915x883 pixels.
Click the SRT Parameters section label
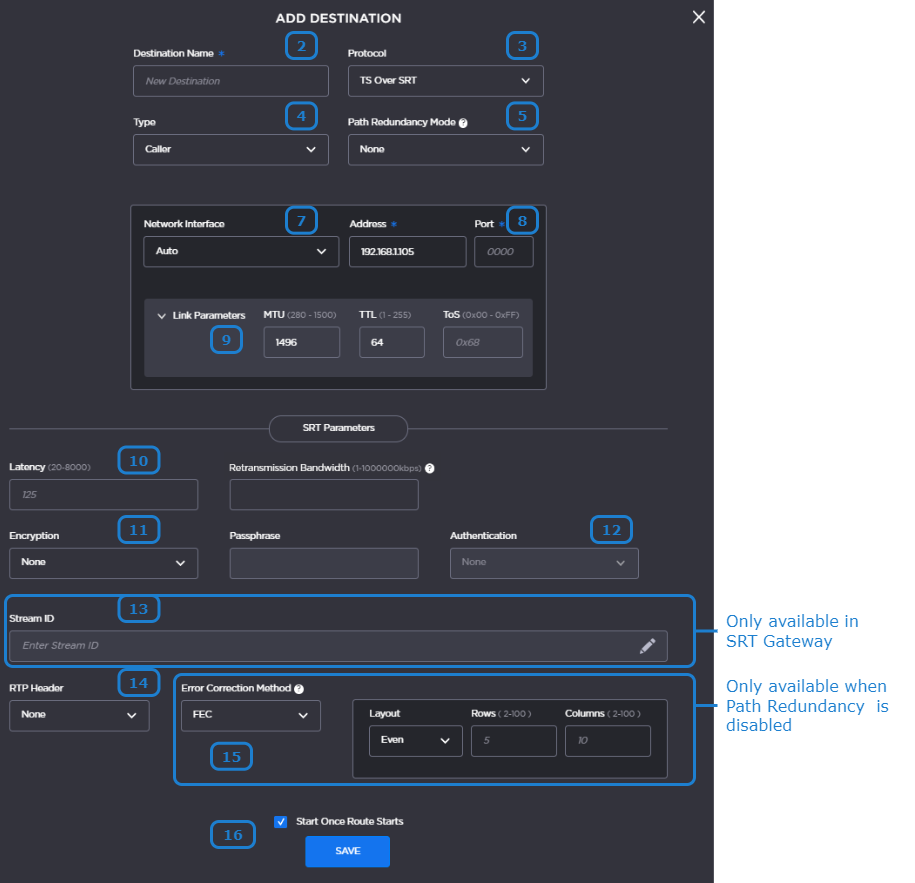point(338,428)
